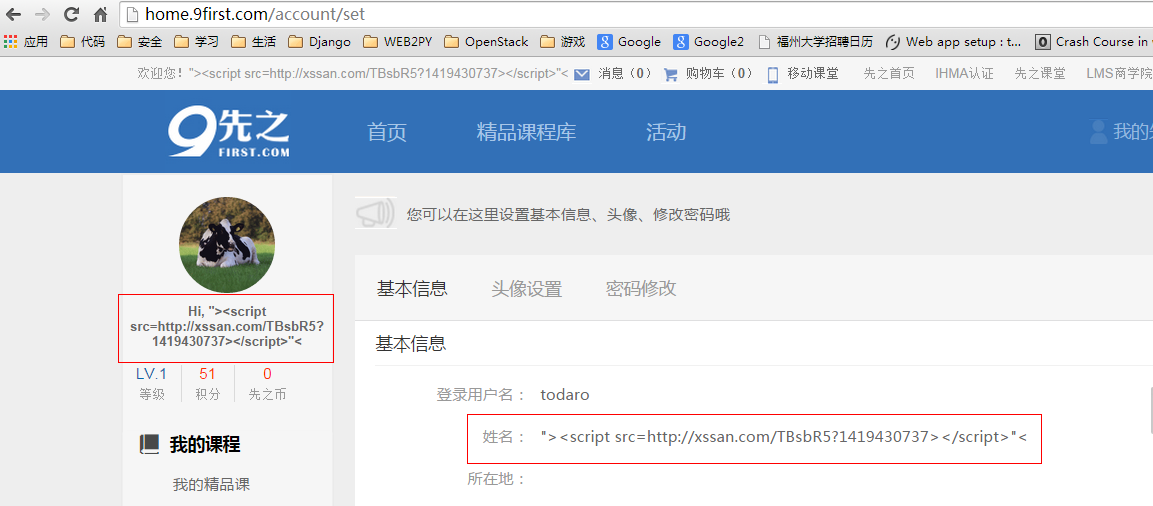Click the mobile phone icon for 移动课堂
Screen dimensions: 1153x506
(x=773, y=74)
